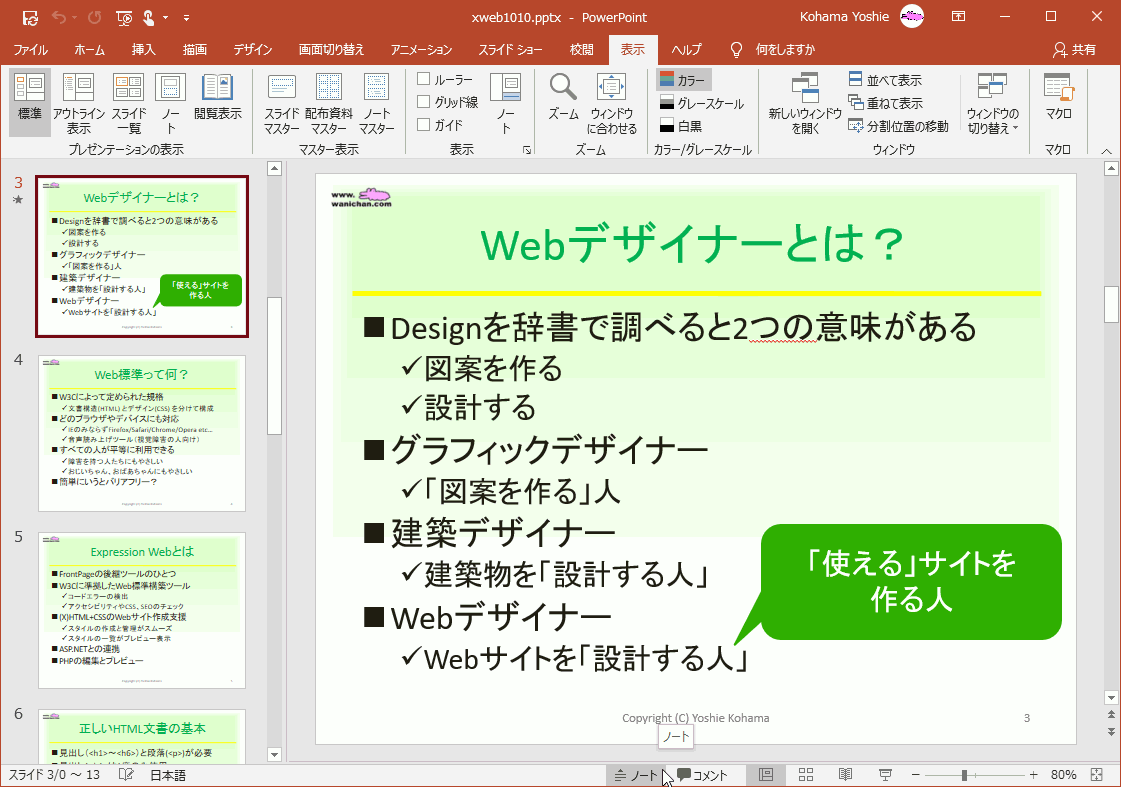Click the Share (共有) button

[1075, 49]
